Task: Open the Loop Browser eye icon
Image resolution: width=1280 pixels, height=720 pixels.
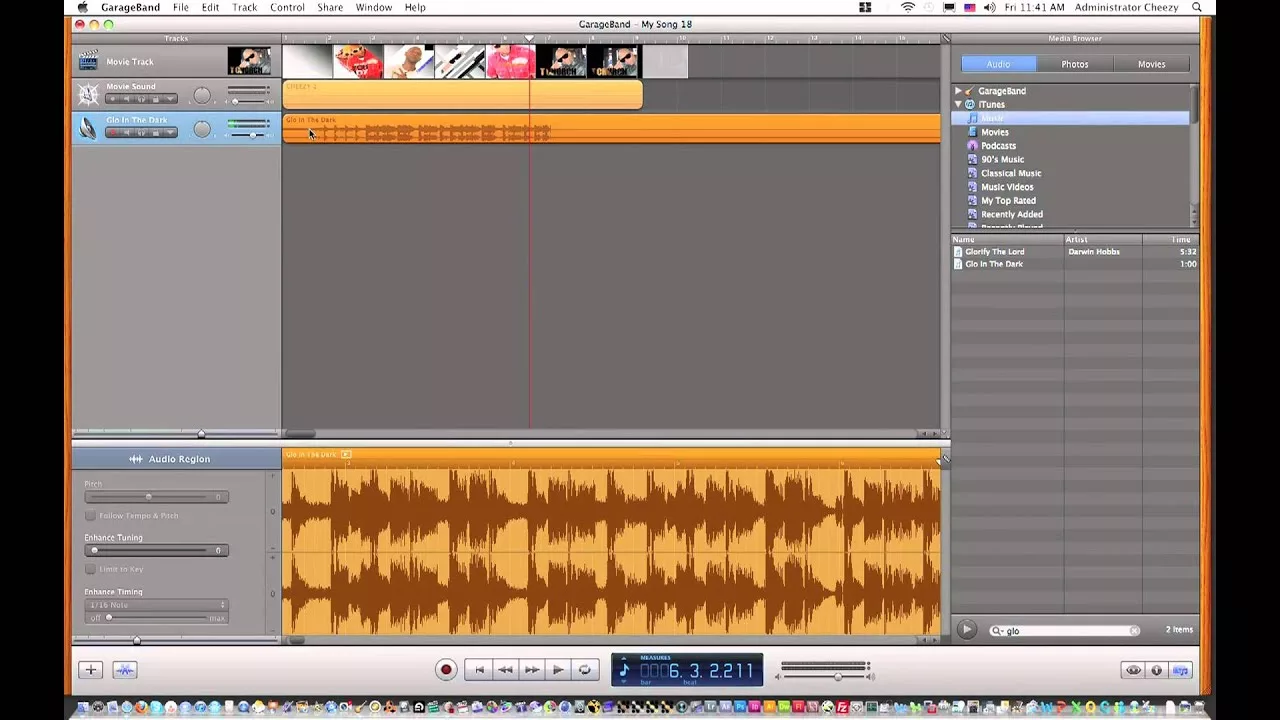Action: click(x=1131, y=670)
